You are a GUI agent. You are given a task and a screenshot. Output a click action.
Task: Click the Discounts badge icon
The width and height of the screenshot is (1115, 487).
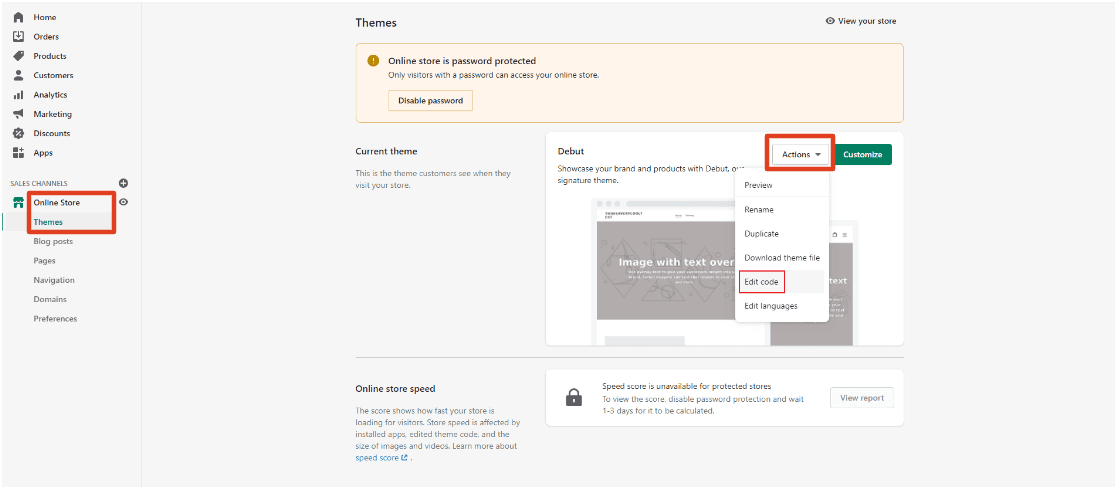pyautogui.click(x=18, y=133)
